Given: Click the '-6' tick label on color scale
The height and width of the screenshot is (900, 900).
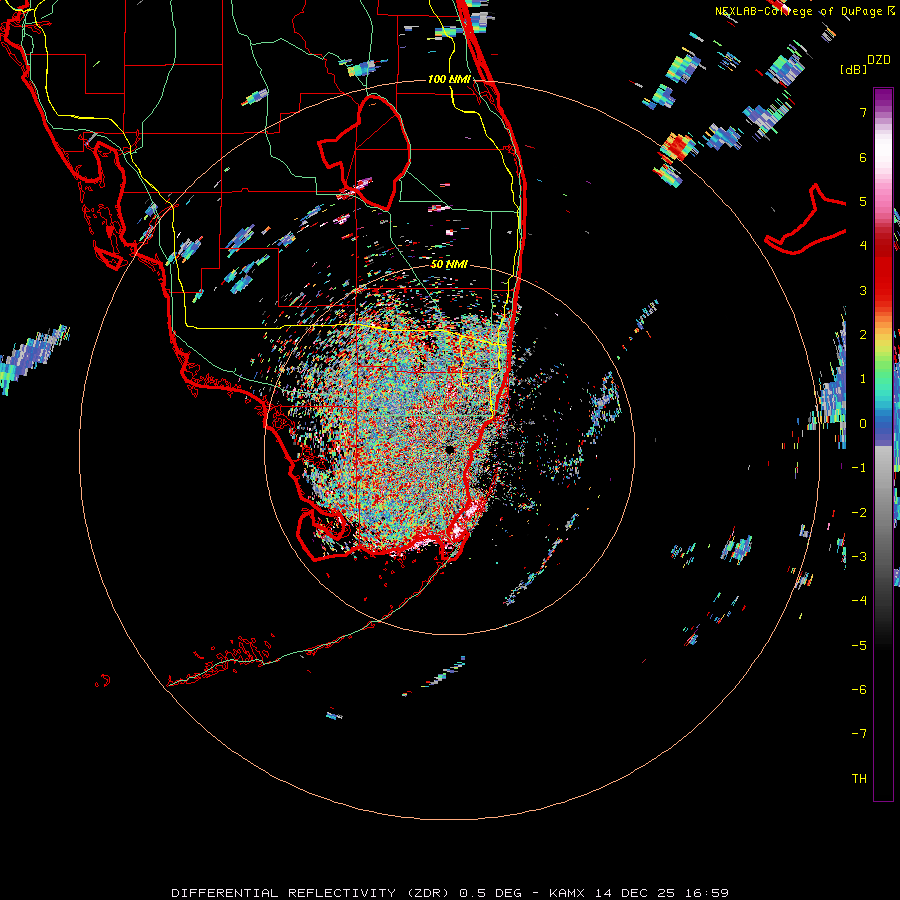Looking at the screenshot, I should pos(859,689).
